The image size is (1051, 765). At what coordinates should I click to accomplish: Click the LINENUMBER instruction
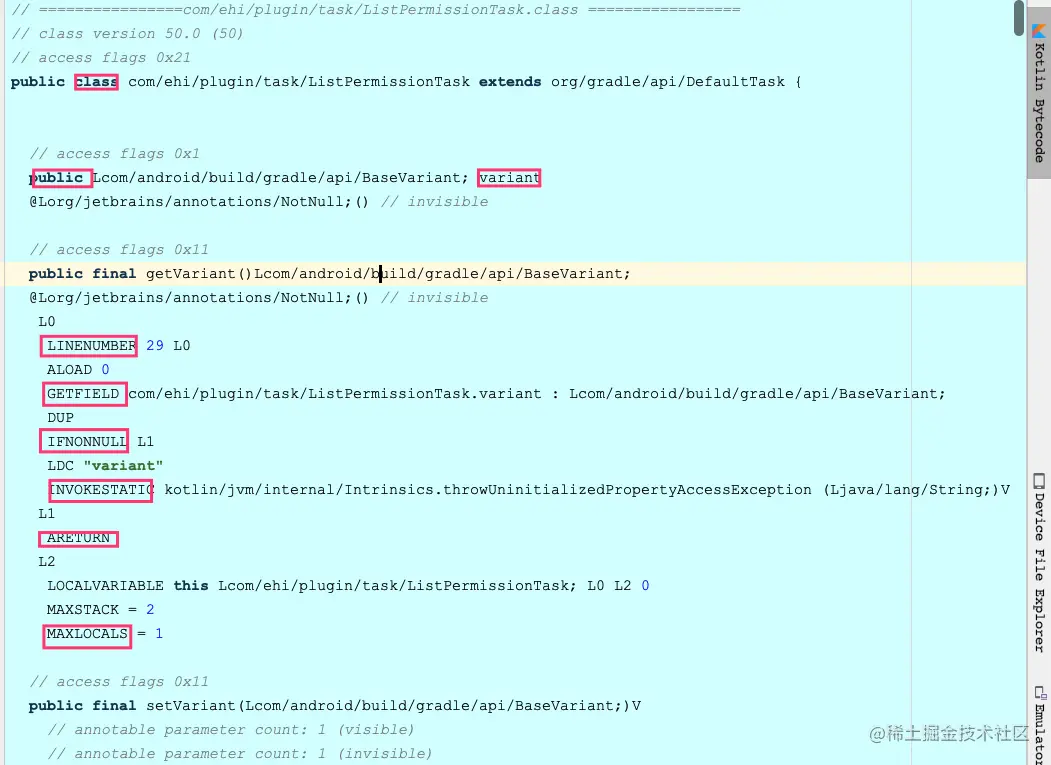(90, 346)
